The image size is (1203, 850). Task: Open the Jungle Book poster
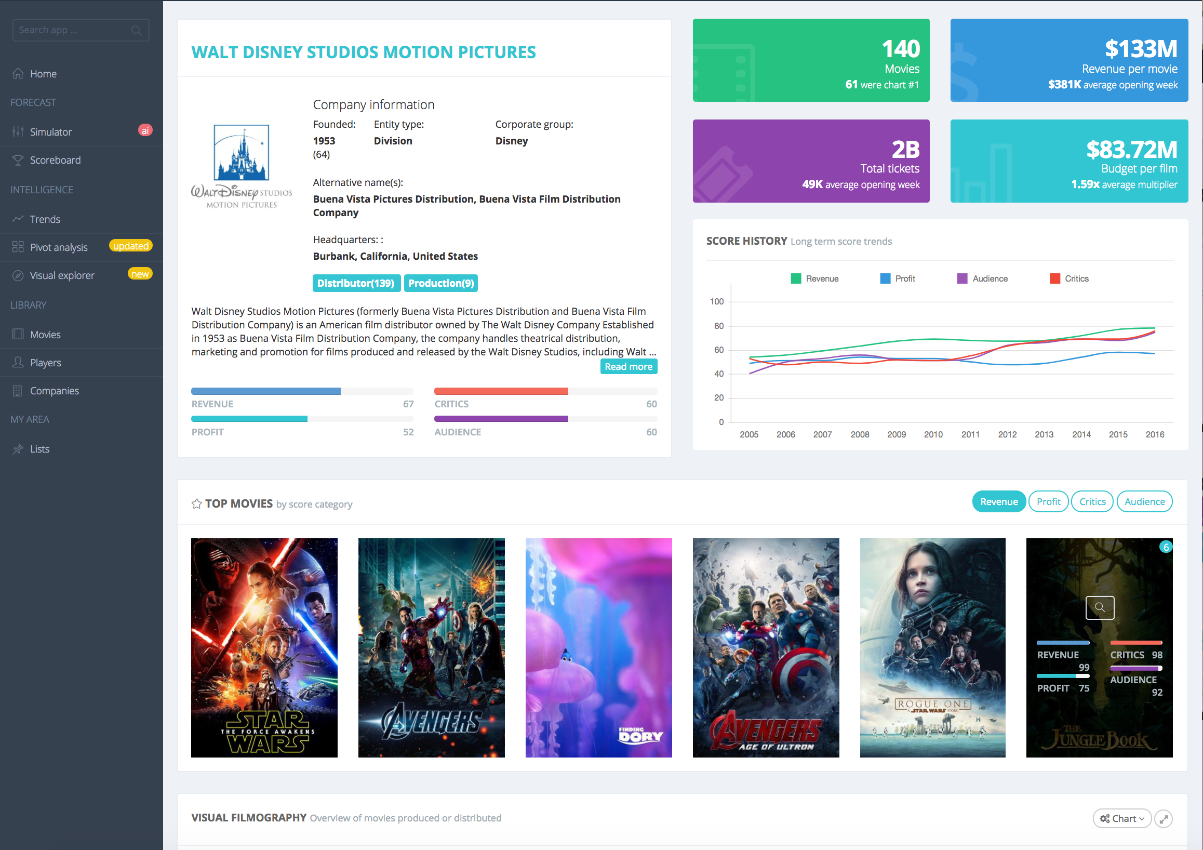click(x=1100, y=648)
